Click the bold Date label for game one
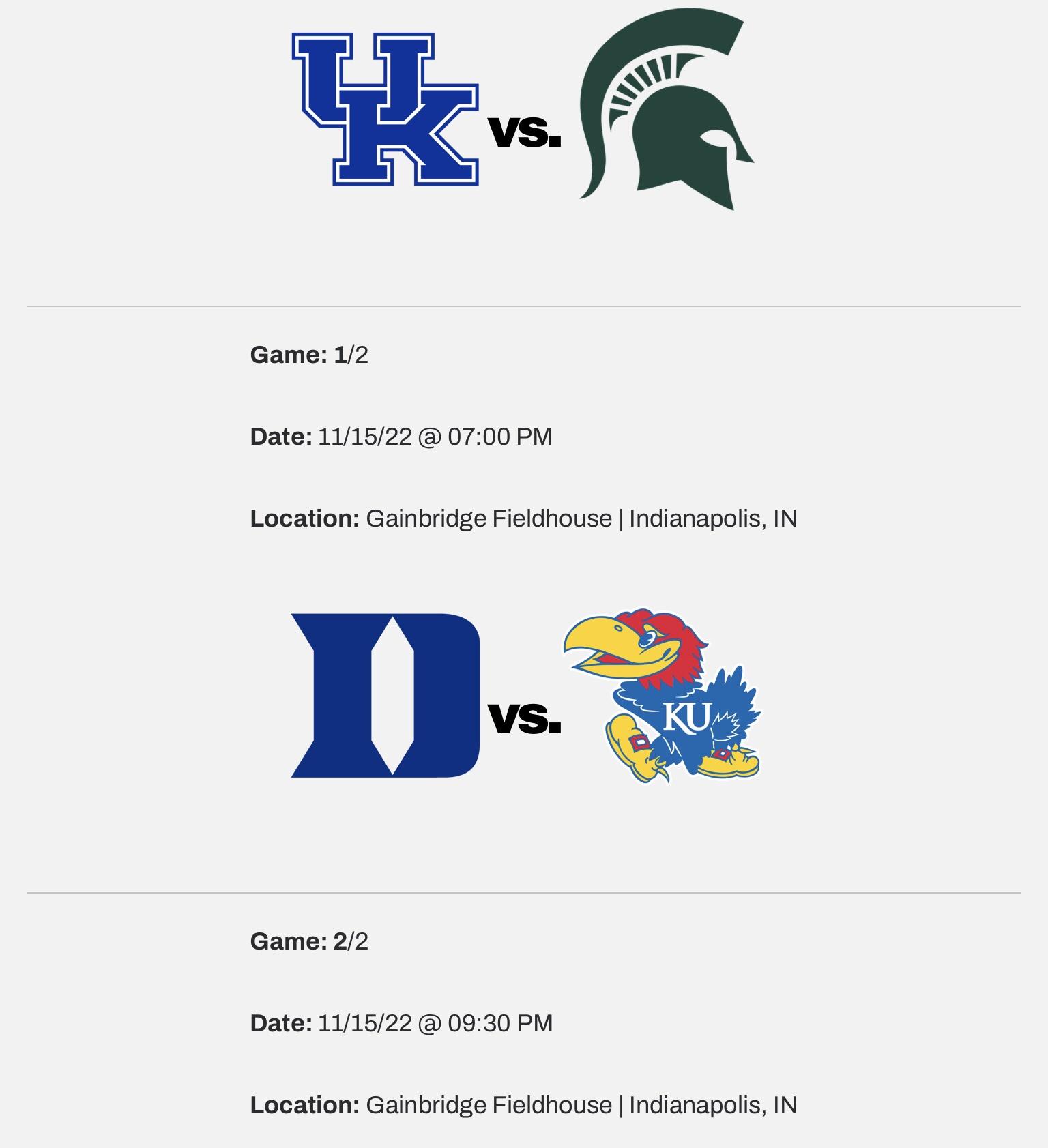 (x=281, y=437)
